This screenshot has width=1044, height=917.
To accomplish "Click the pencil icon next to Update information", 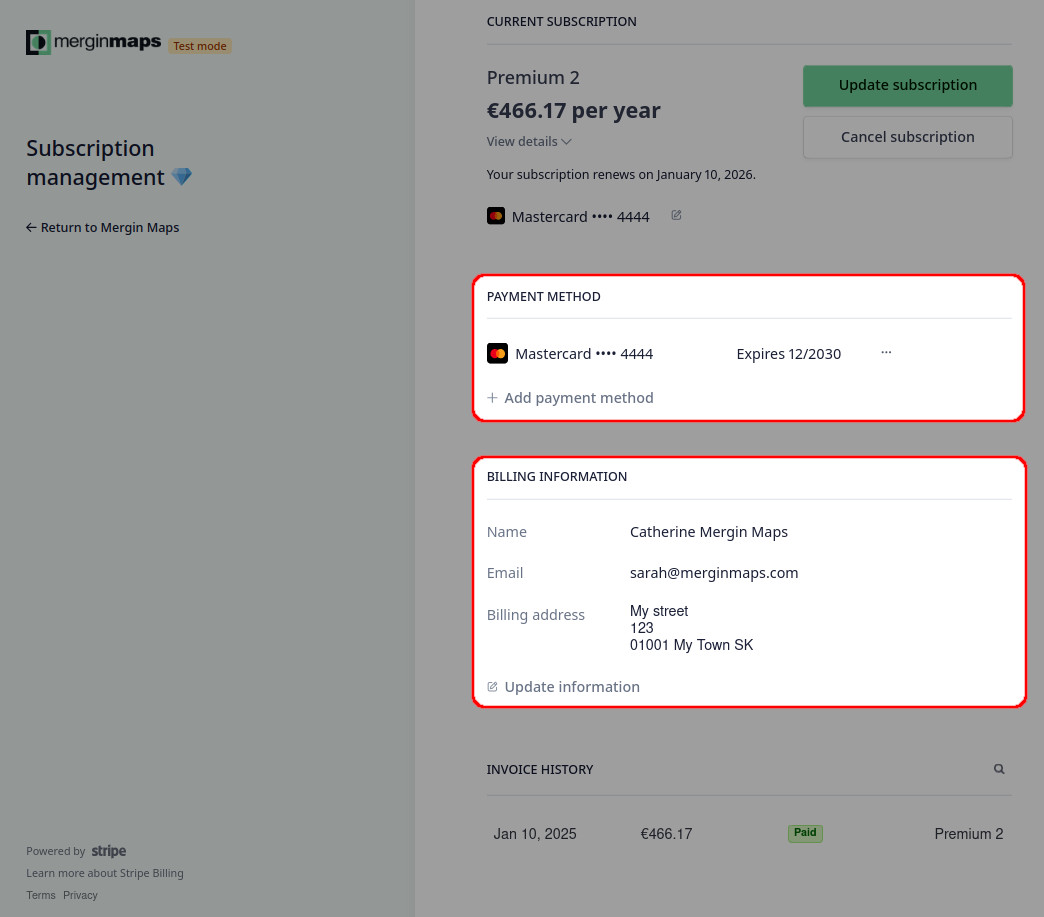I will click(x=492, y=687).
